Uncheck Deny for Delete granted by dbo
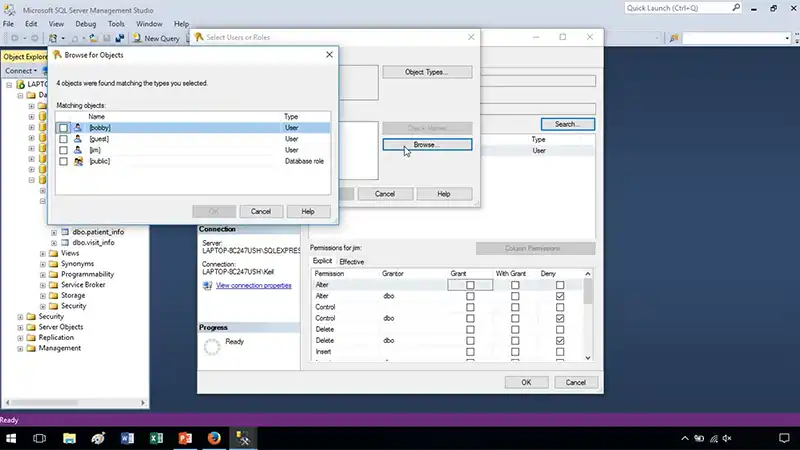This screenshot has height=450, width=800. (560, 340)
